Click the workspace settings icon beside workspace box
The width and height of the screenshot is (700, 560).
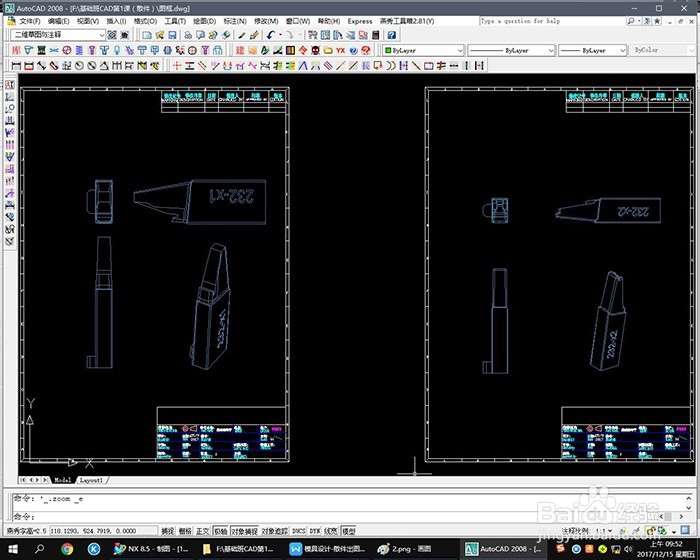(112, 35)
